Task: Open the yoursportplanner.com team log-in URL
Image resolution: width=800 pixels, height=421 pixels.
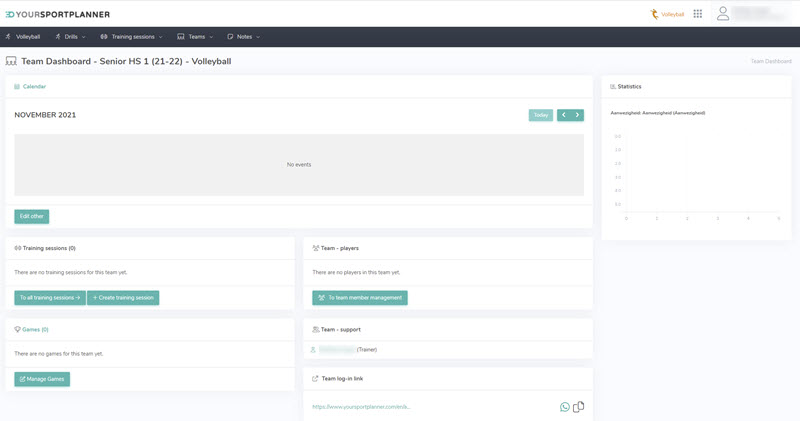Action: pos(361,407)
